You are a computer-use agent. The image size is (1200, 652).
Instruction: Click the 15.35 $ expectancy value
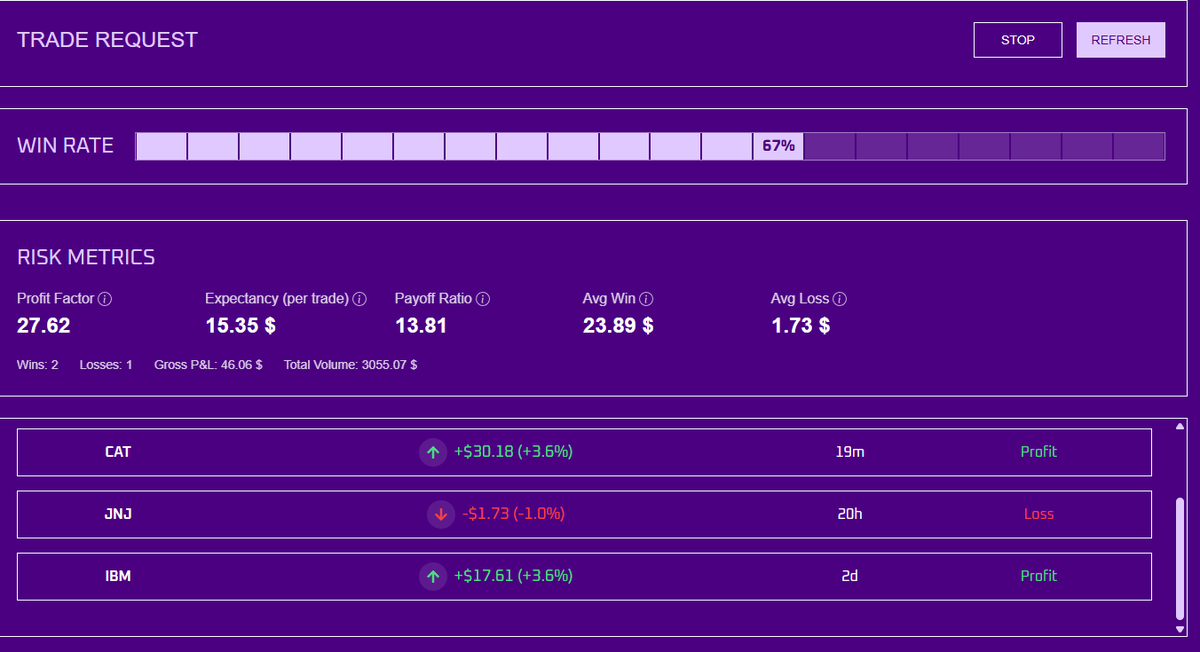click(240, 326)
